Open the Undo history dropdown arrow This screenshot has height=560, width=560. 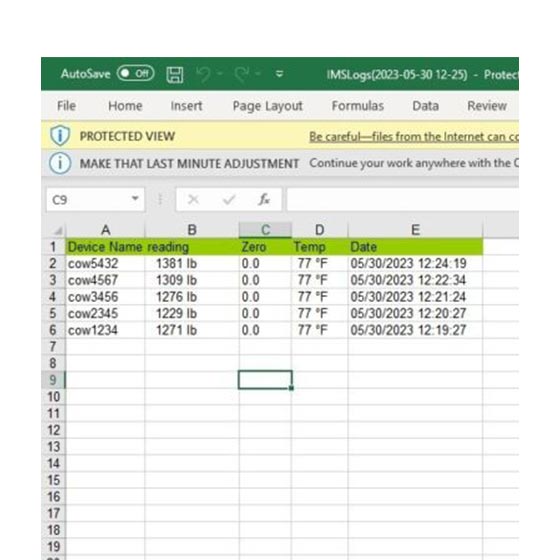coord(220,74)
